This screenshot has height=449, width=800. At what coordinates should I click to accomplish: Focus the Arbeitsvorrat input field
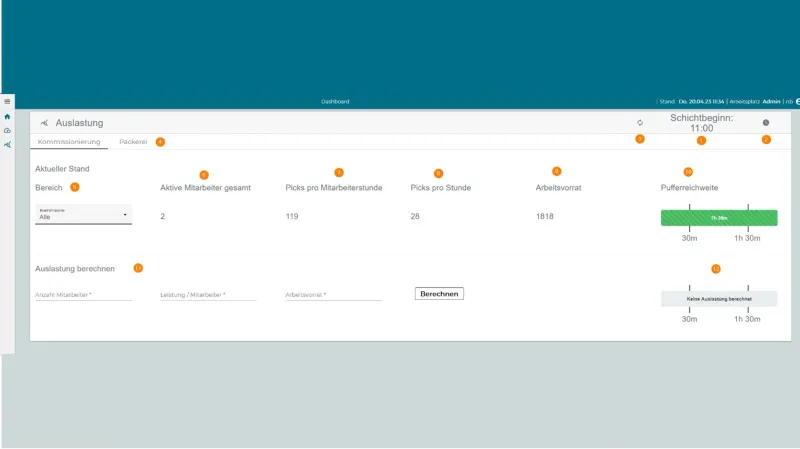(x=333, y=294)
